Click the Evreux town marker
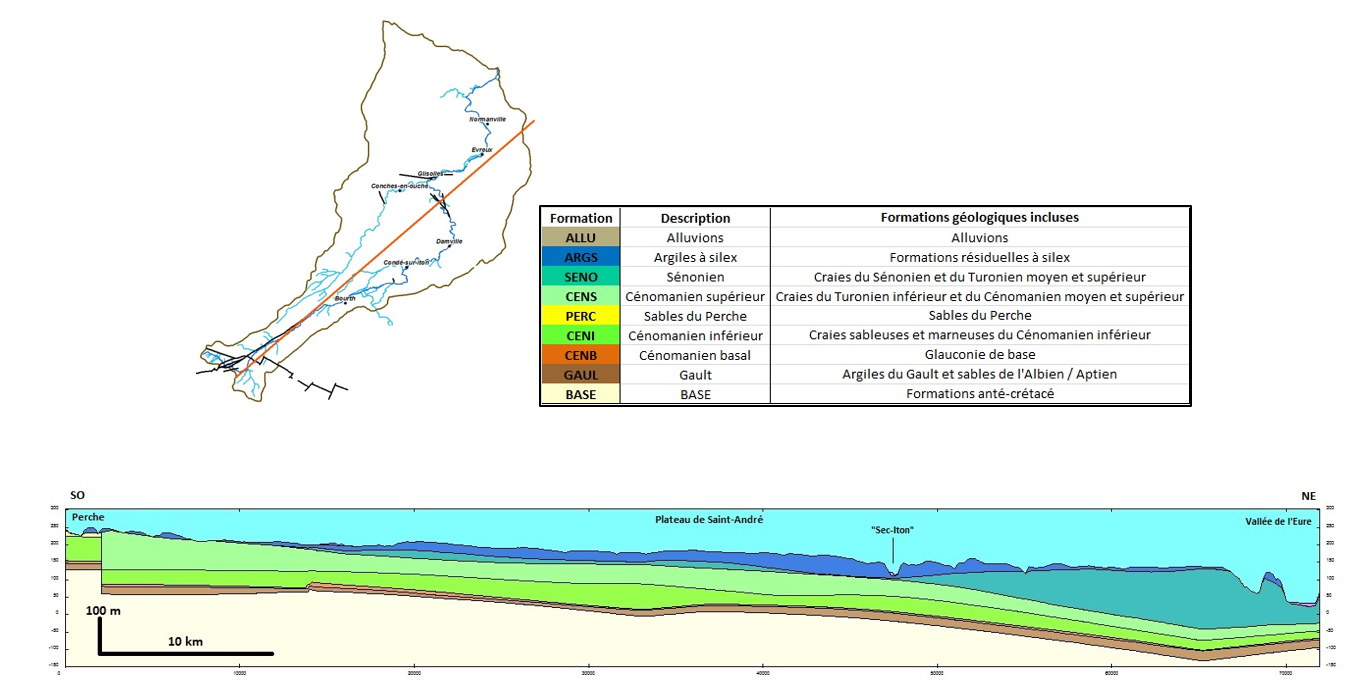This screenshot has width=1351, height=688. click(x=480, y=155)
